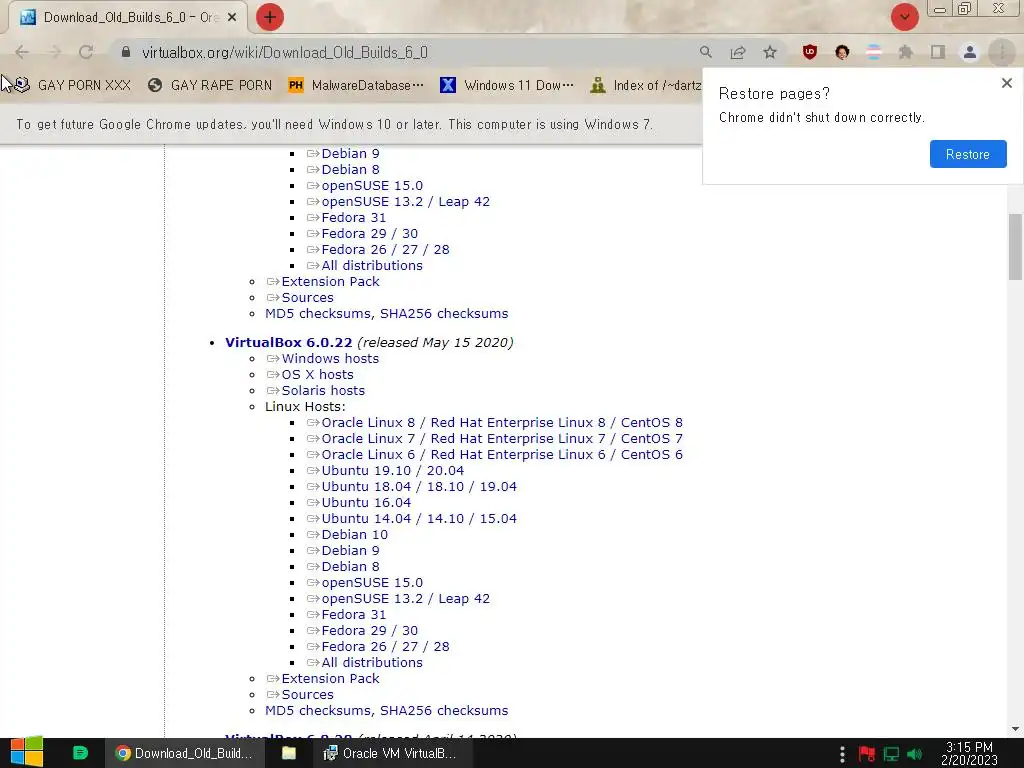
Task: Switch to Oracle VM VirtualBox taskbar item
Action: pos(390,753)
